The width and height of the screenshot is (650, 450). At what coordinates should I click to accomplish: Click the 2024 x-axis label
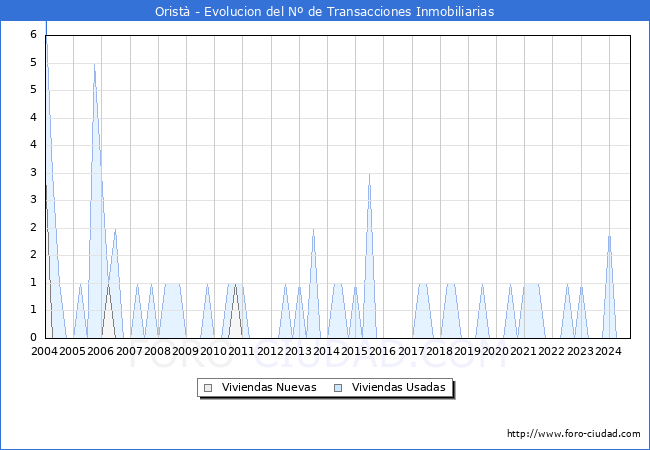[609, 351]
